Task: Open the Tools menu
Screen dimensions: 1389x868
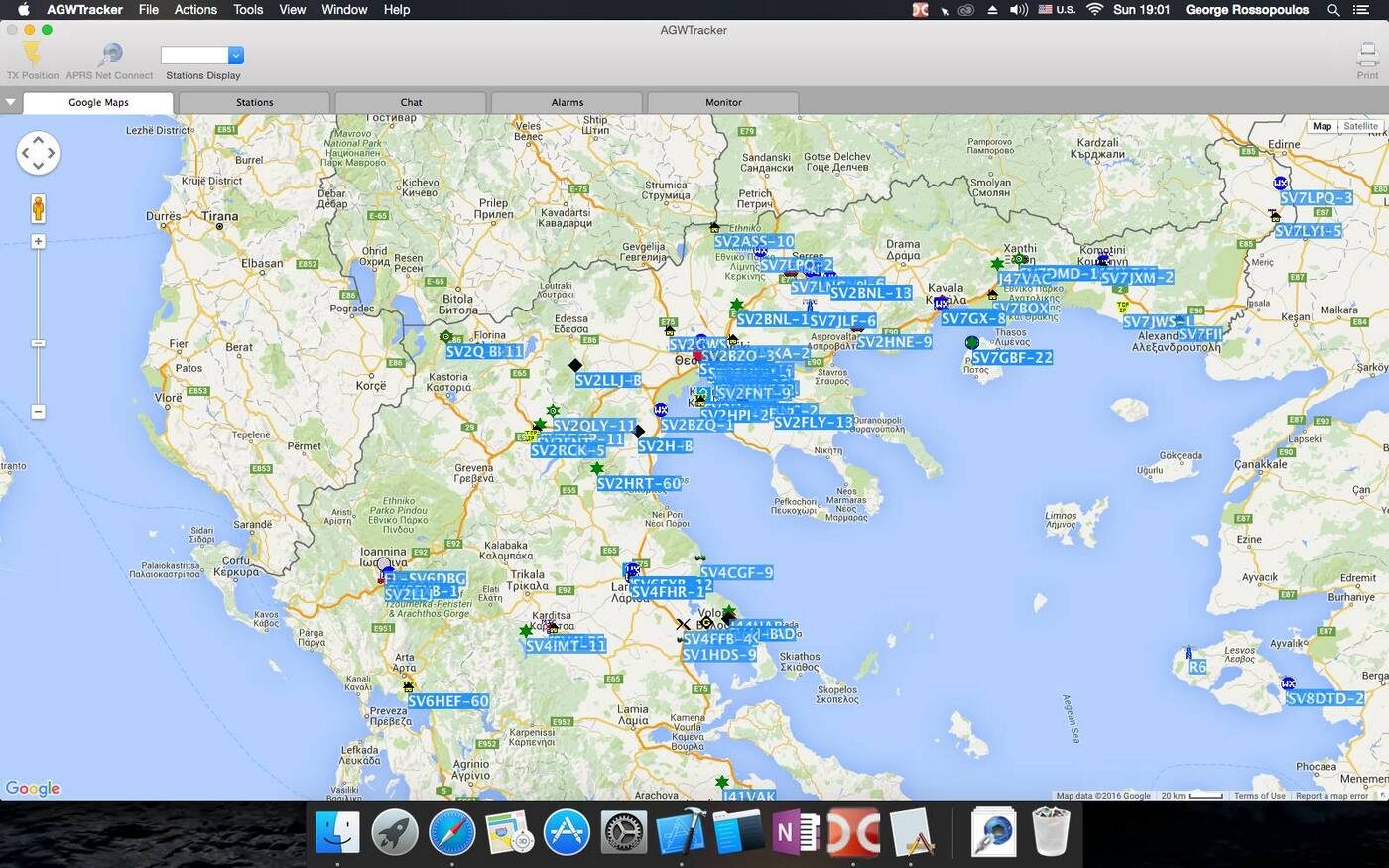Action: coord(248,9)
